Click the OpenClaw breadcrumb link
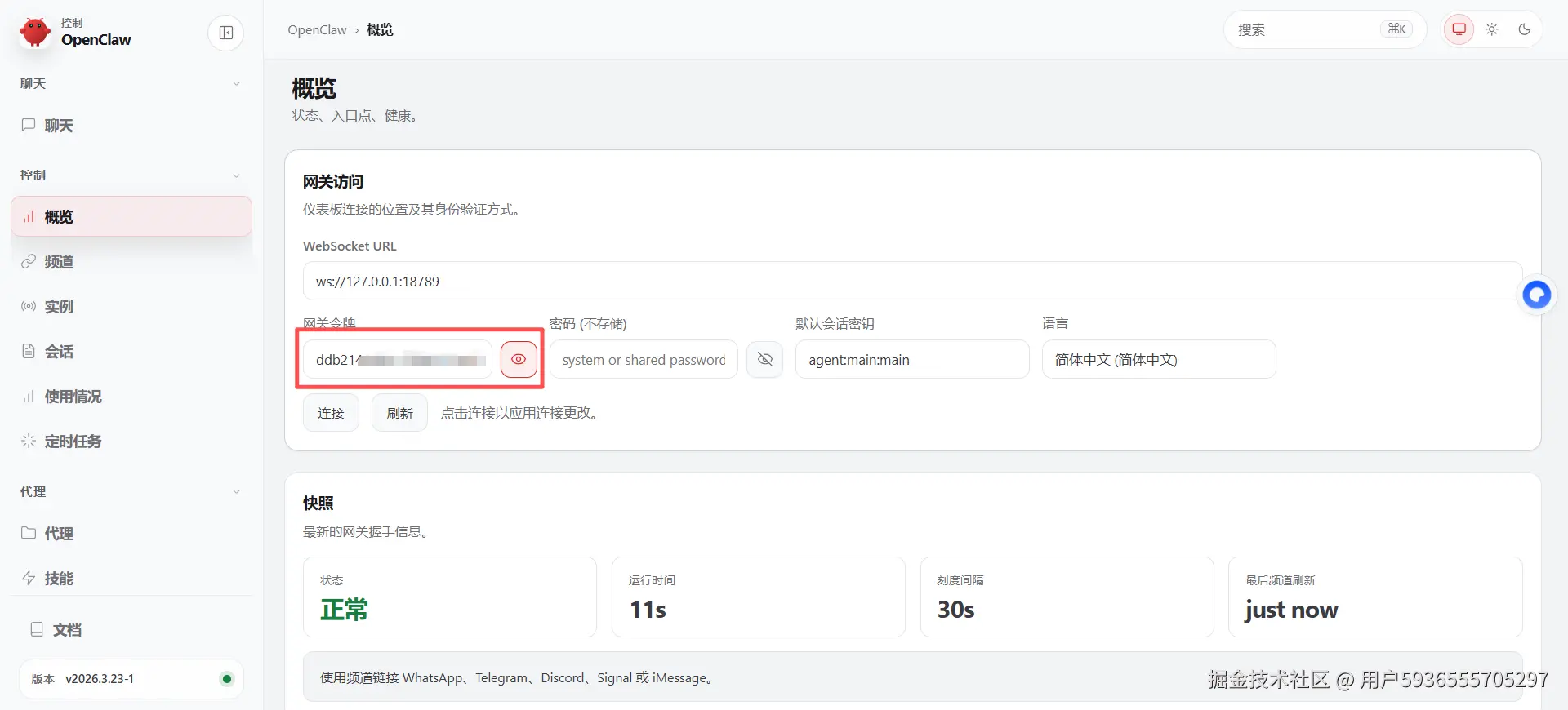The image size is (1568, 710). click(317, 30)
